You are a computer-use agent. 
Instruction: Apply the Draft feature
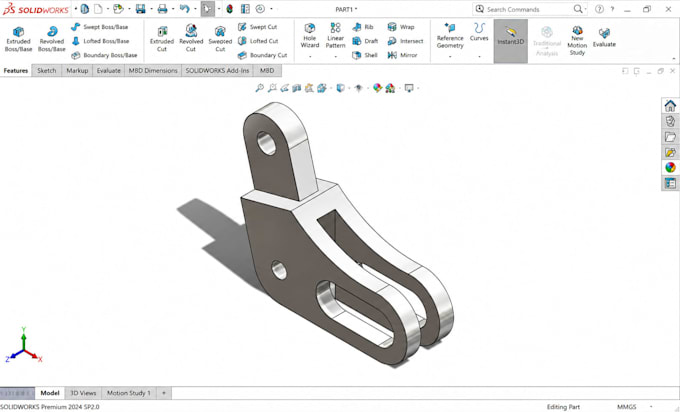point(365,41)
